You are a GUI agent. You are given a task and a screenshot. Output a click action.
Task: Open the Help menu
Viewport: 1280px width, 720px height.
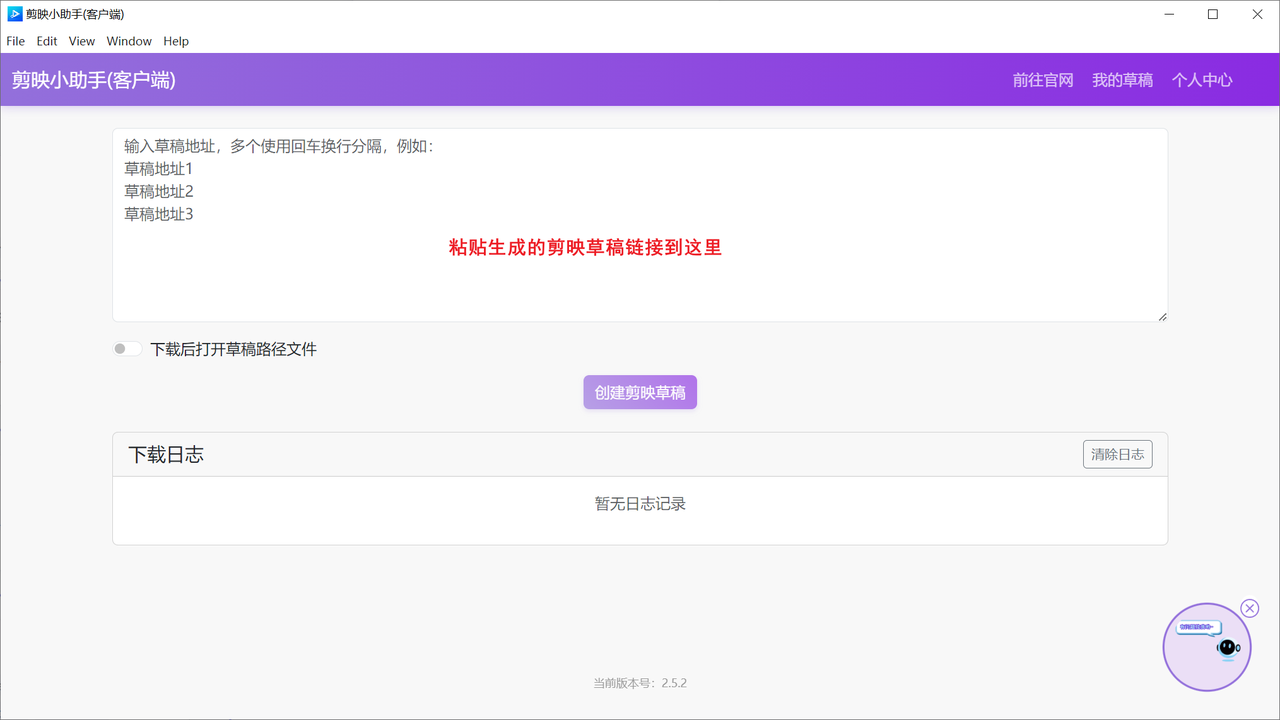click(x=176, y=41)
